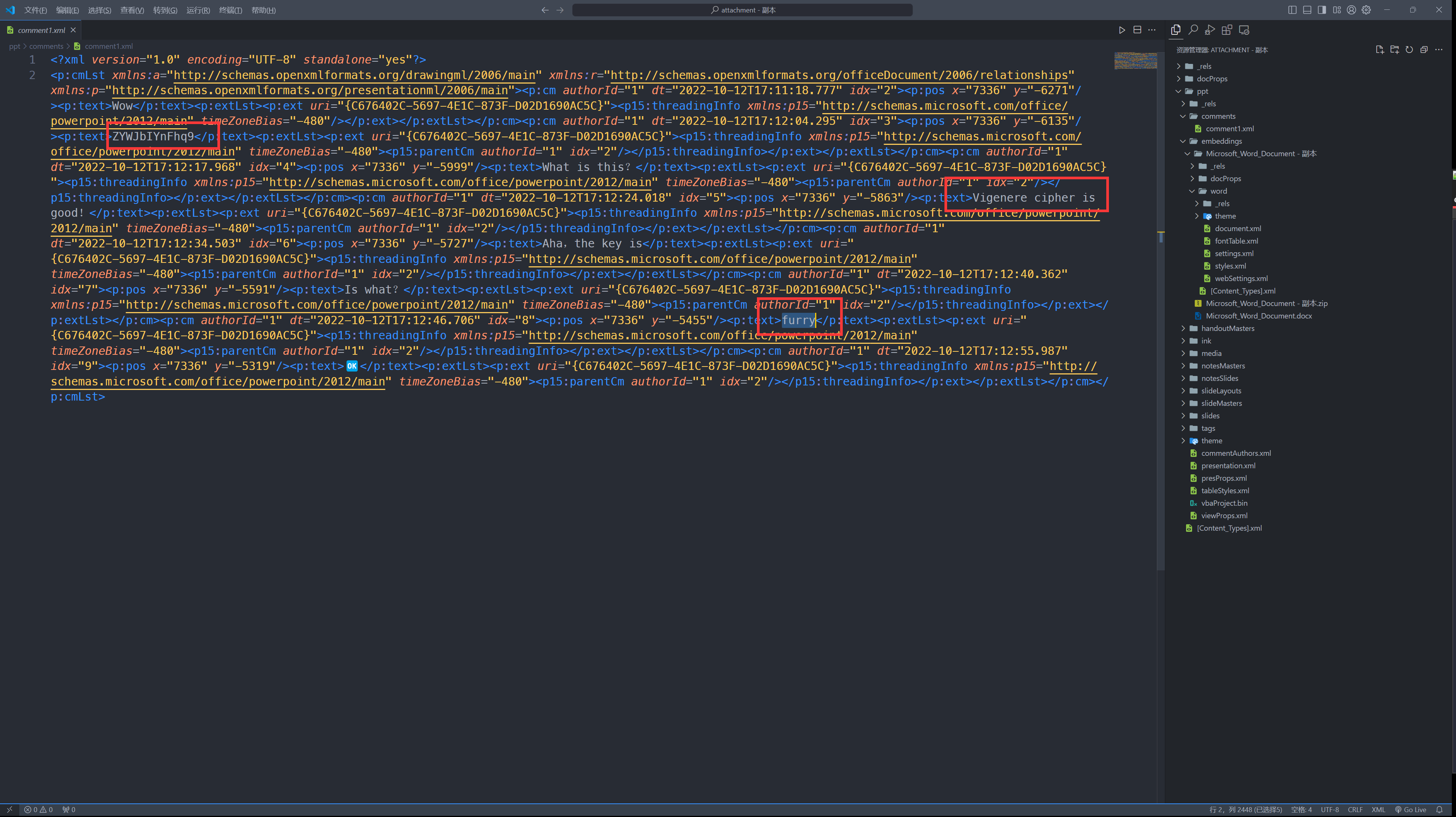Open the Manage gear icon
This screenshot has width=1456, height=817.
(x=1366, y=9)
